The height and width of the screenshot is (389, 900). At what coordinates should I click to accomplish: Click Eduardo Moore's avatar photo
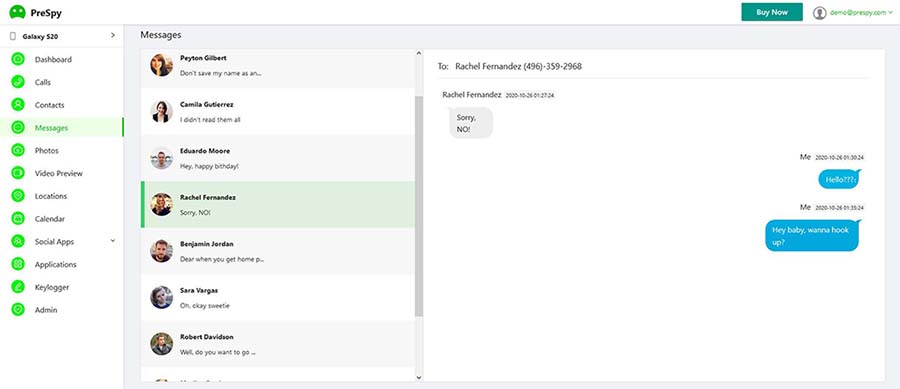point(161,158)
